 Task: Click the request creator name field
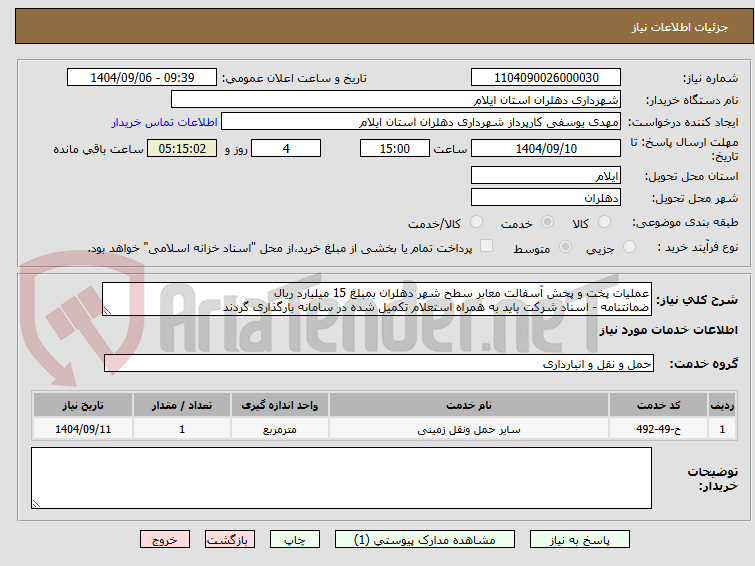tap(421, 122)
